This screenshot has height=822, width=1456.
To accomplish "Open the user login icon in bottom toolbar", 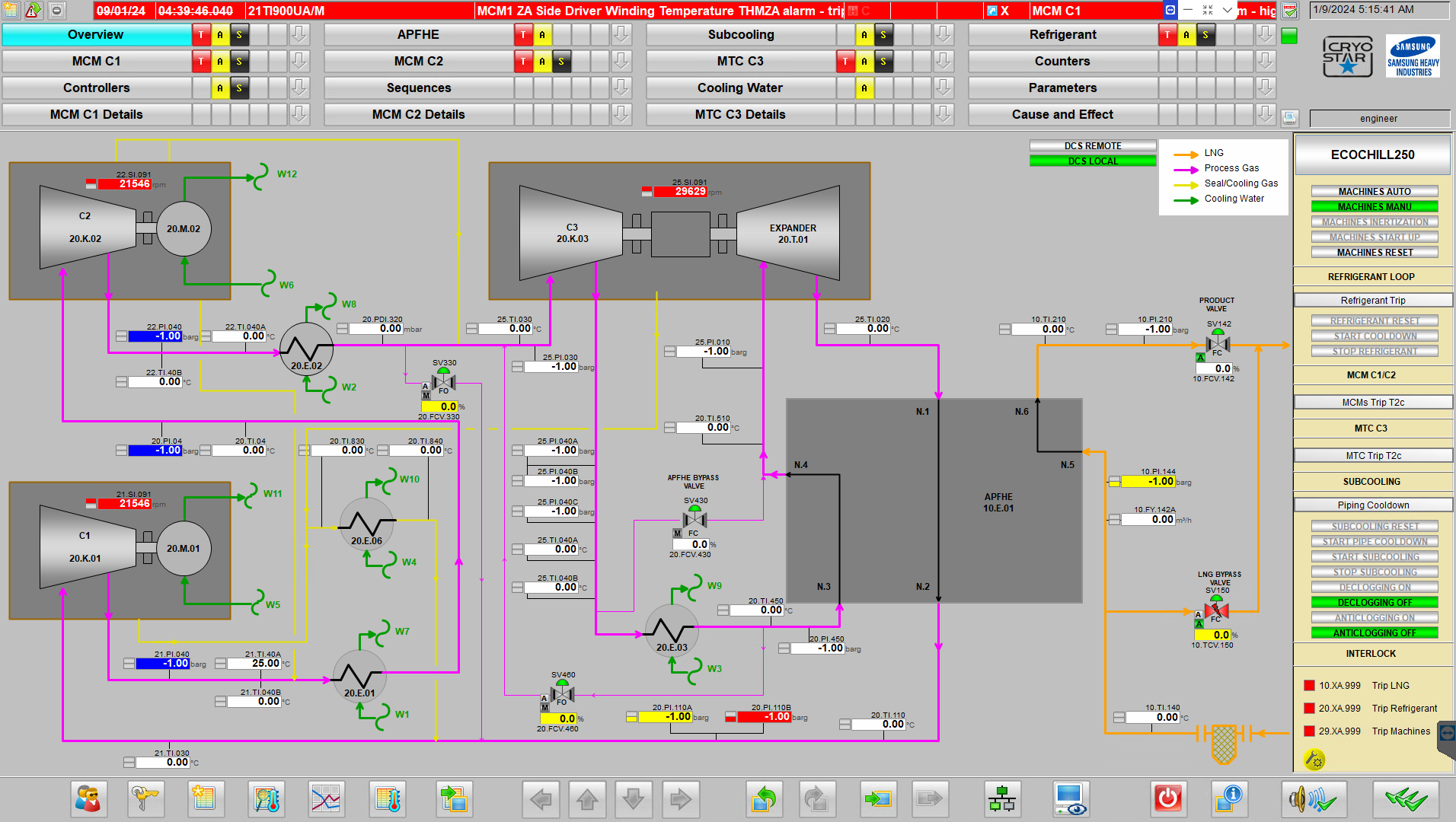I will [88, 798].
